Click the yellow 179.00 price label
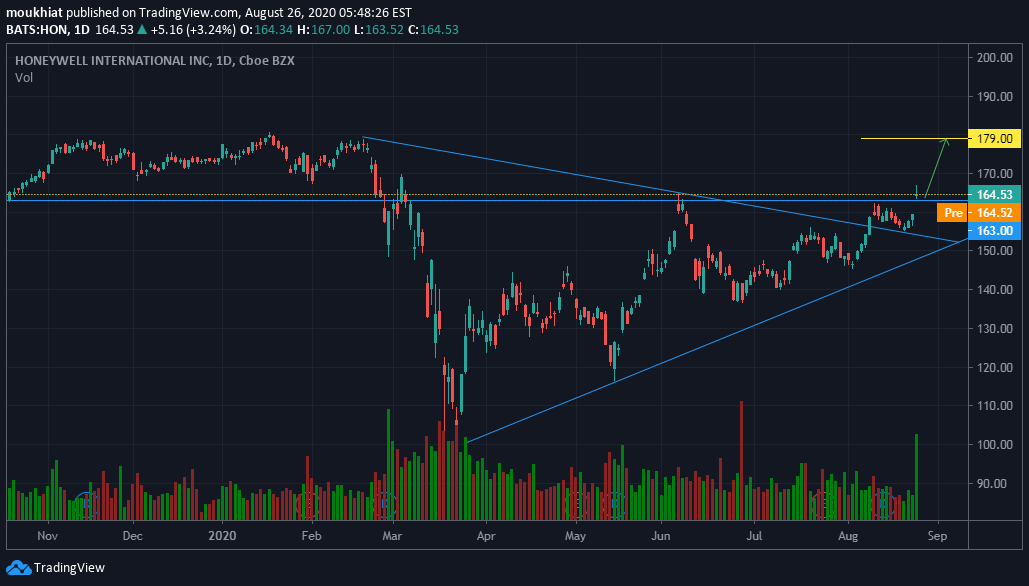The width and height of the screenshot is (1029, 586). [995, 138]
